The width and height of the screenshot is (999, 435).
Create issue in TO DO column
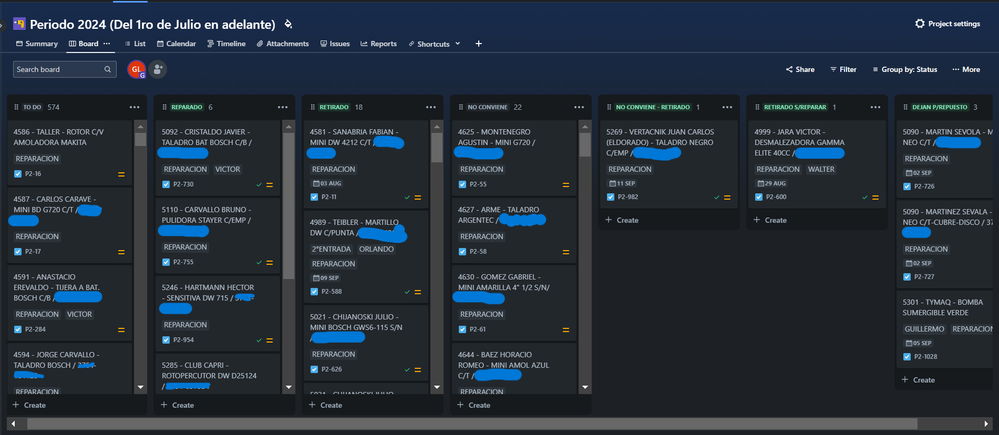[29, 405]
